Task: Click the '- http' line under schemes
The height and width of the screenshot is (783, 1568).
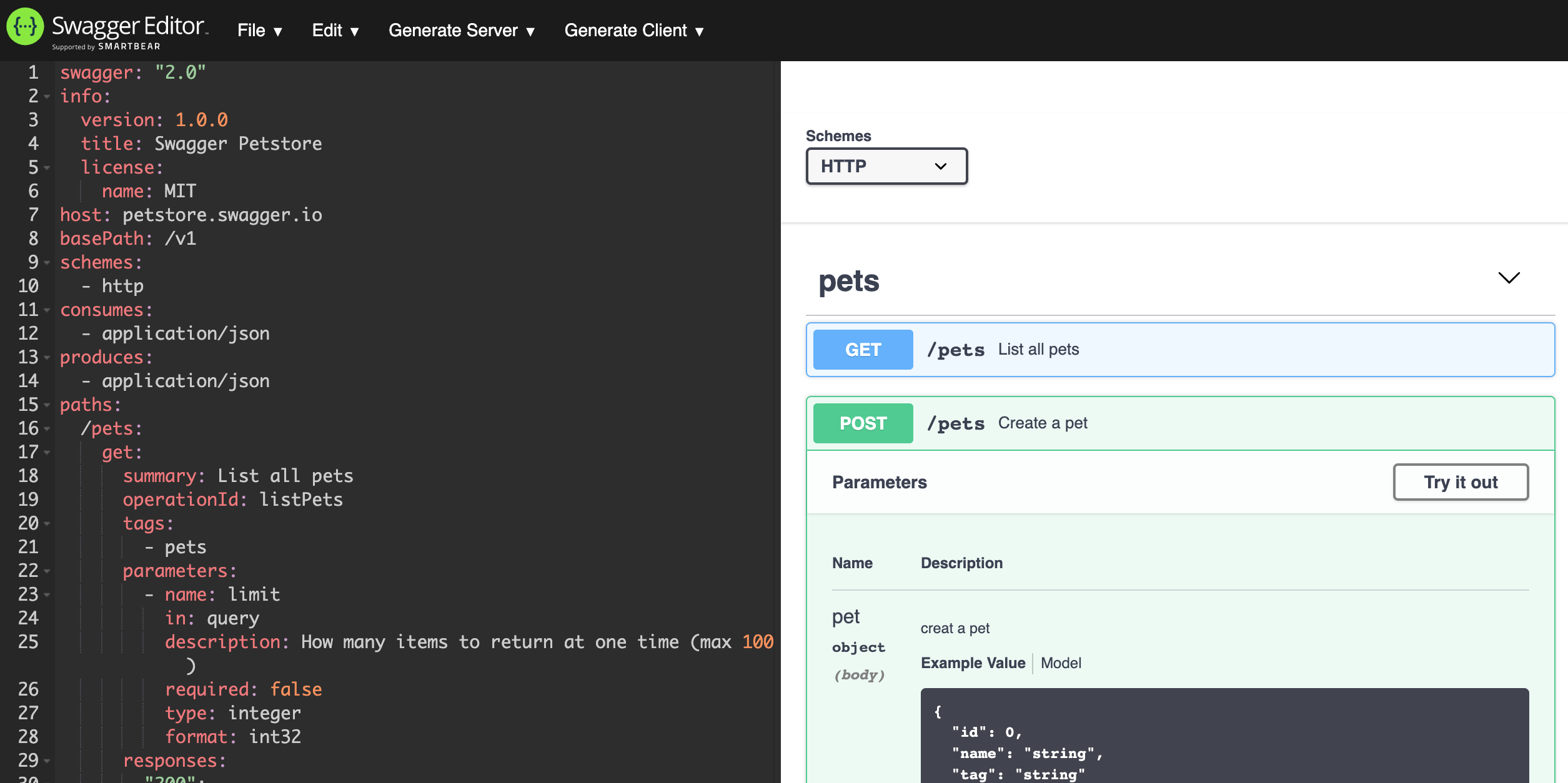Action: tap(112, 286)
